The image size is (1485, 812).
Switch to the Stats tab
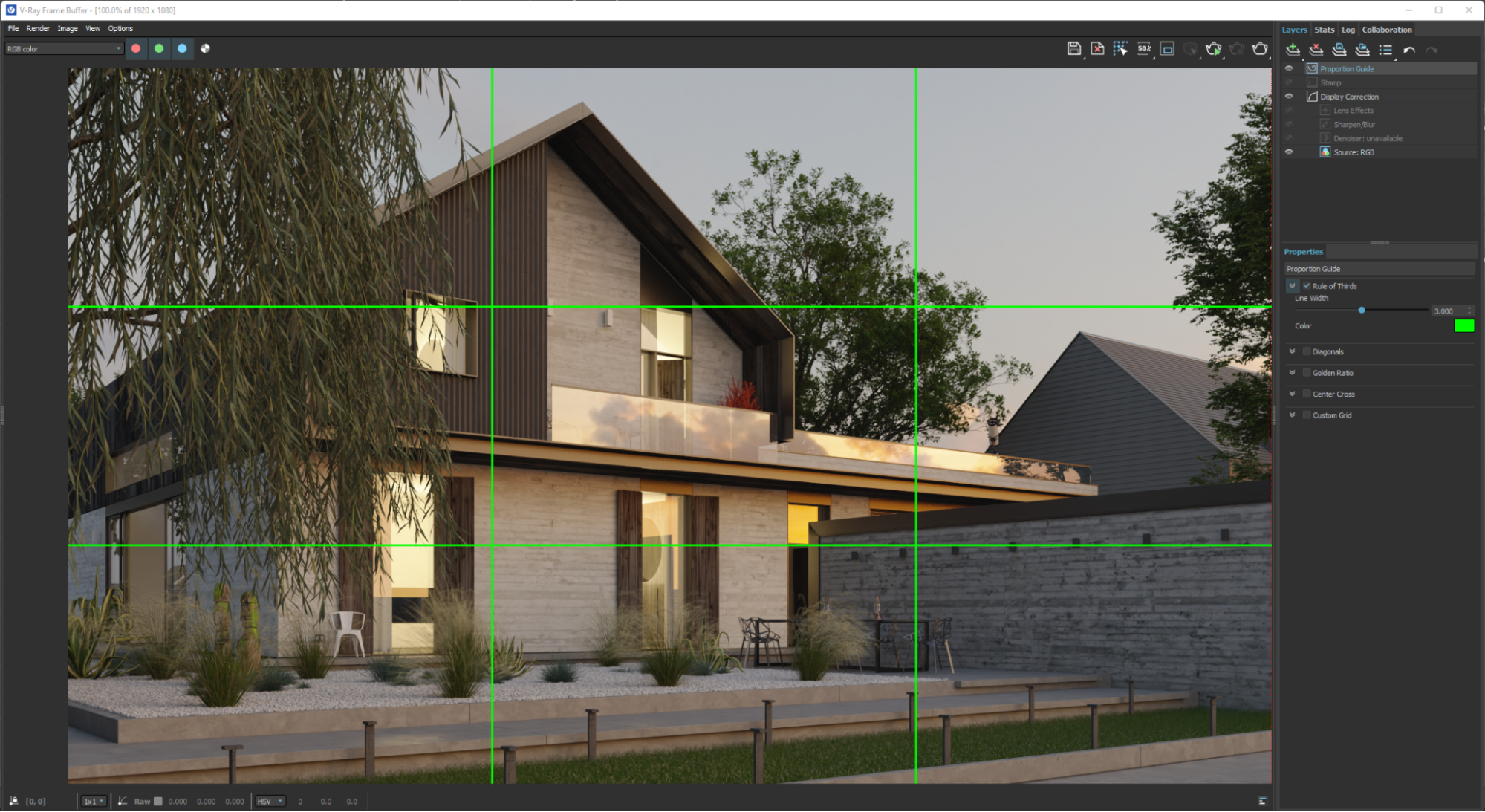[x=1324, y=30]
